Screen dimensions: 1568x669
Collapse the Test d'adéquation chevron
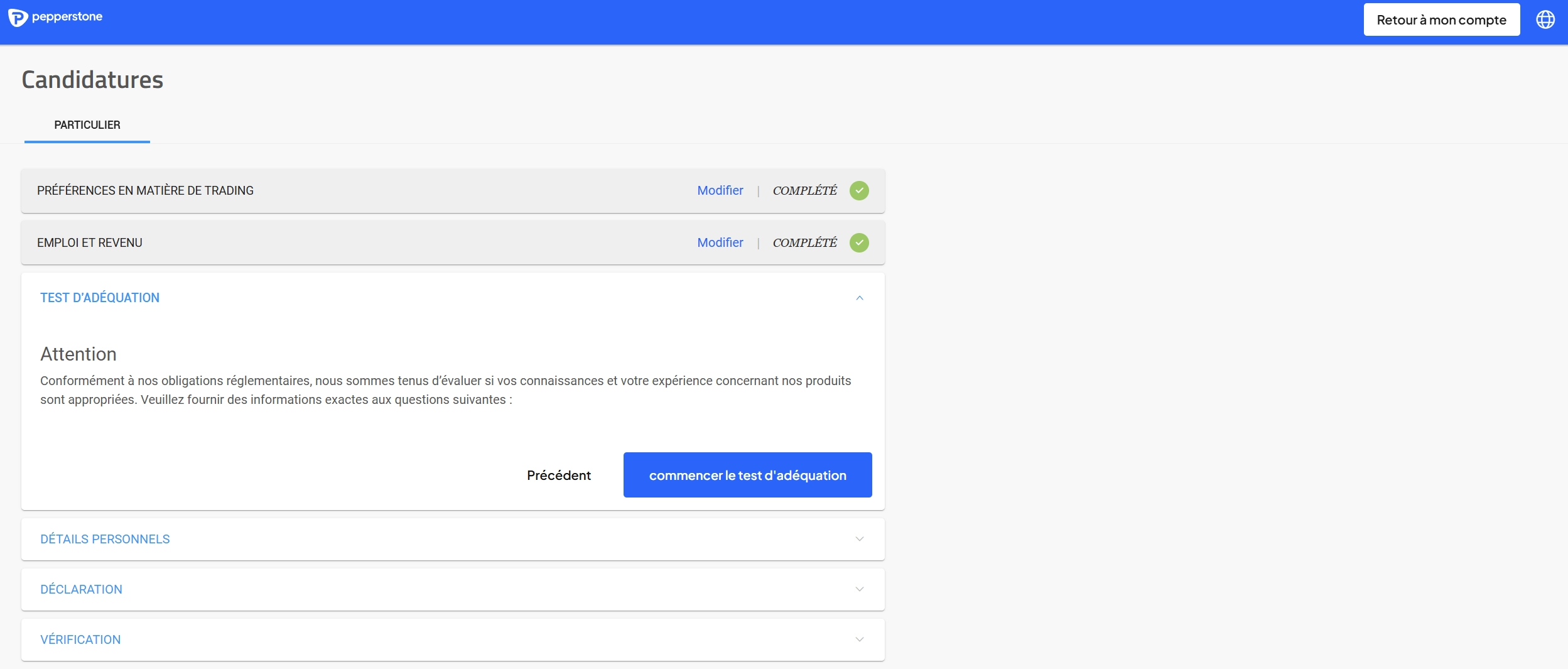[860, 298]
